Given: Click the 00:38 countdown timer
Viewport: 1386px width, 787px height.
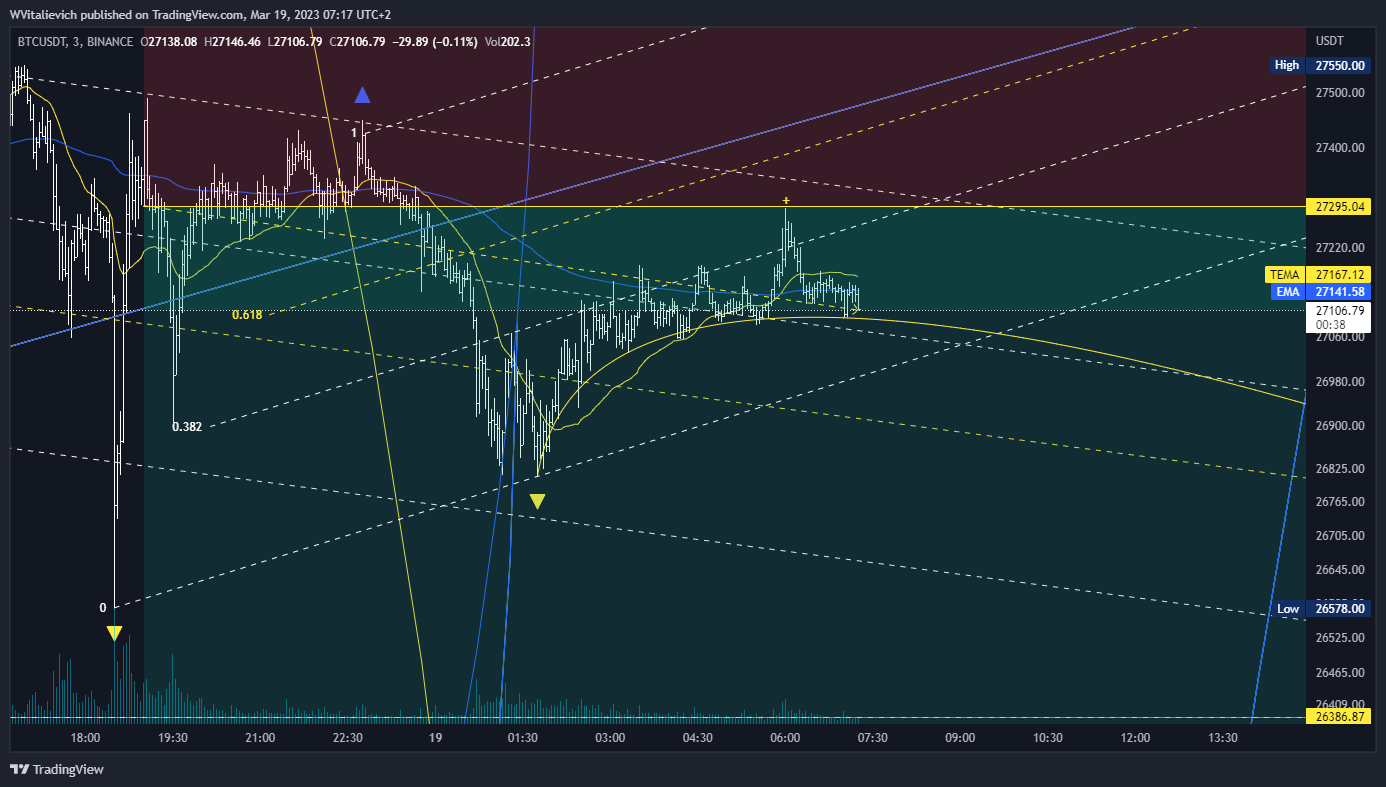Looking at the screenshot, I should tap(1330, 325).
